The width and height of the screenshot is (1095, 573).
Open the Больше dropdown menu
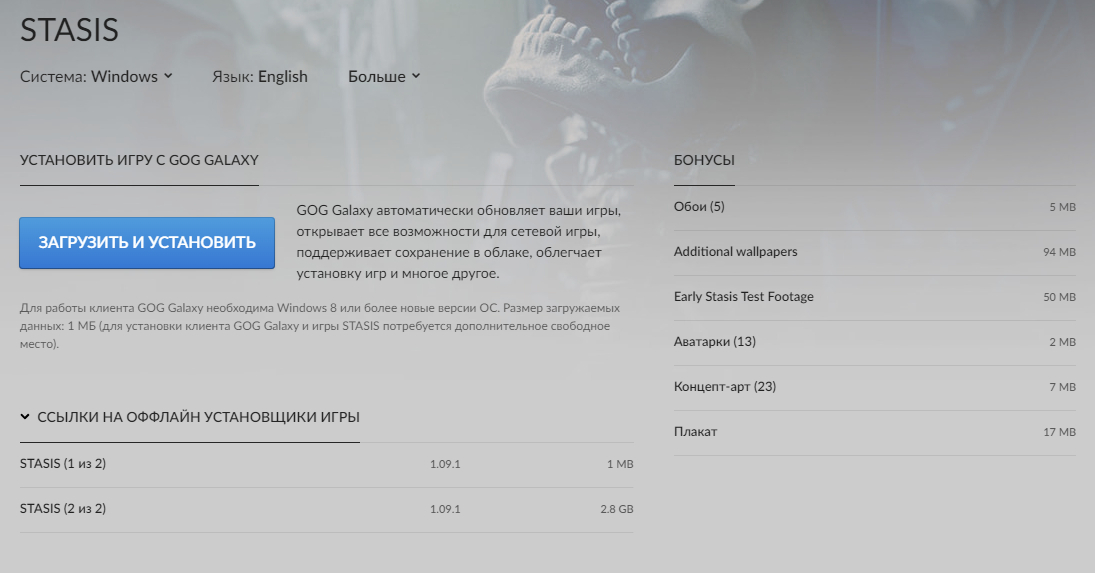click(x=384, y=76)
